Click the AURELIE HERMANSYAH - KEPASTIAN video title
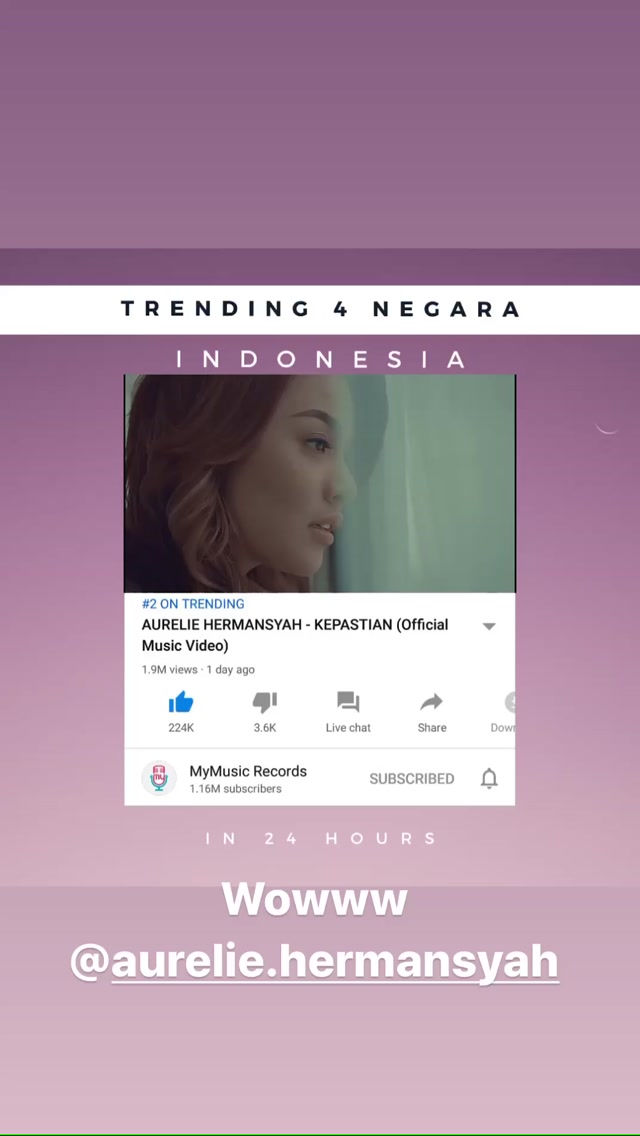This screenshot has width=640, height=1136. tap(295, 635)
